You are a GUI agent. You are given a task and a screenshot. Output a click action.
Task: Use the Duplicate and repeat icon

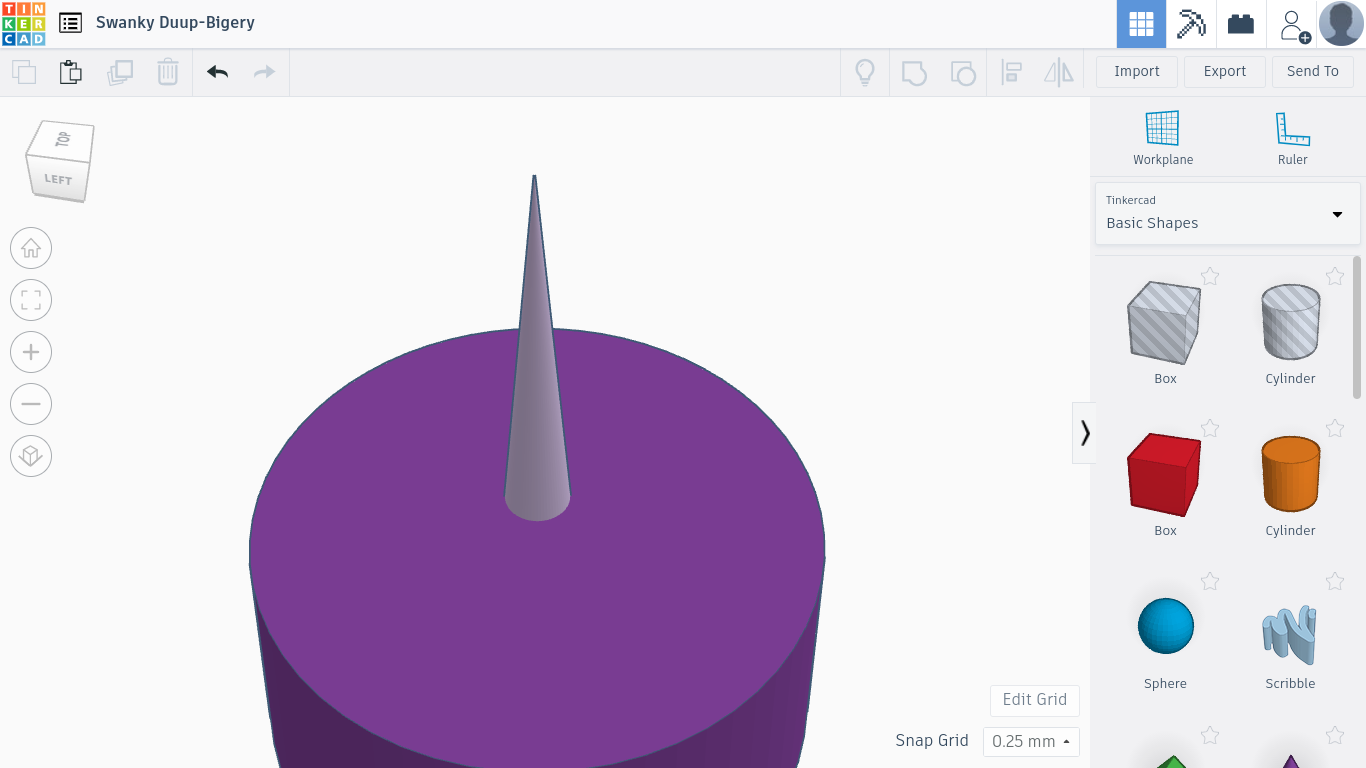pyautogui.click(x=120, y=72)
